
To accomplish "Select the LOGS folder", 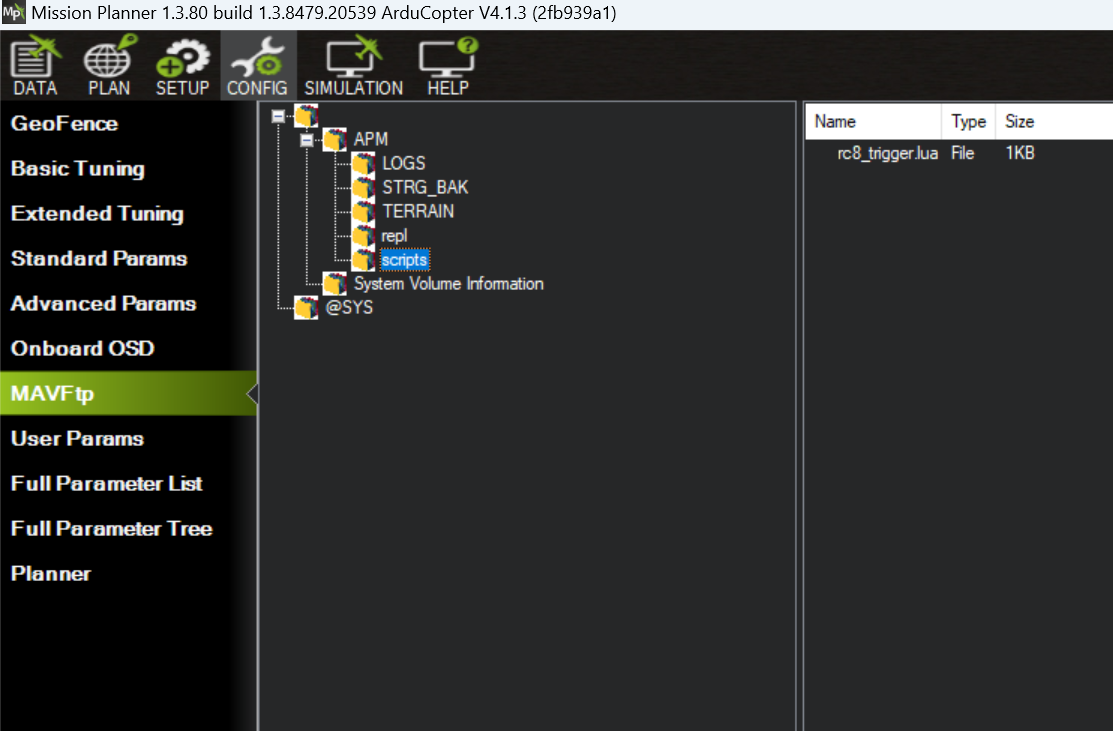I will click(x=403, y=163).
